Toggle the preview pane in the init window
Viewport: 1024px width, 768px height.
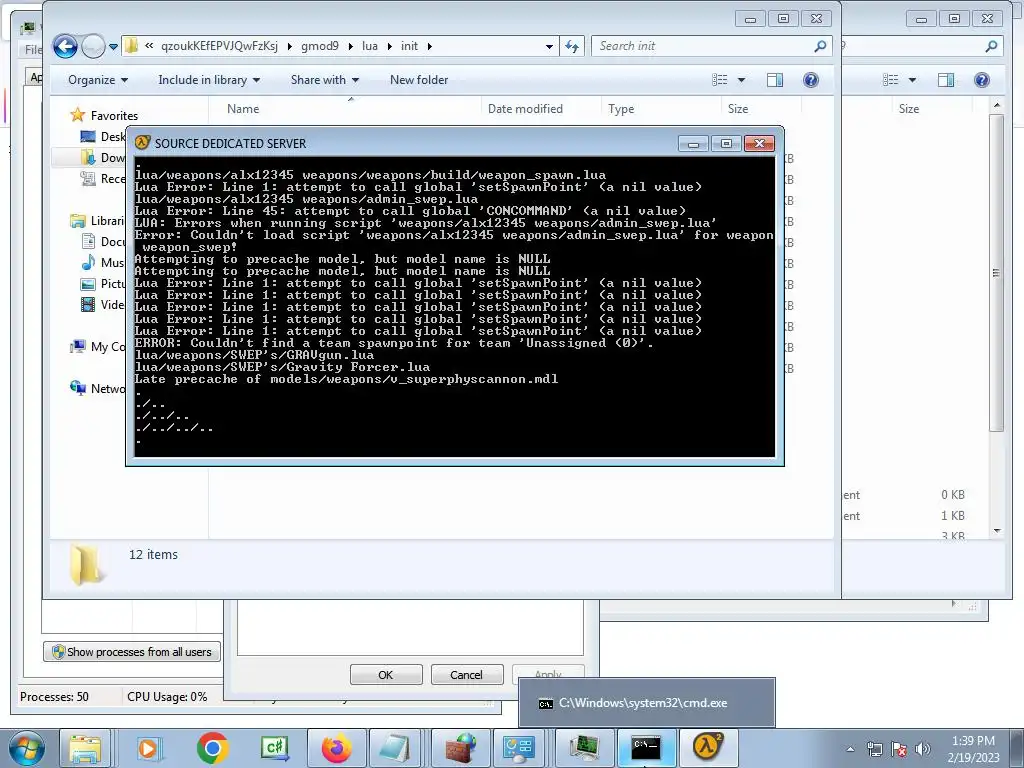click(775, 80)
